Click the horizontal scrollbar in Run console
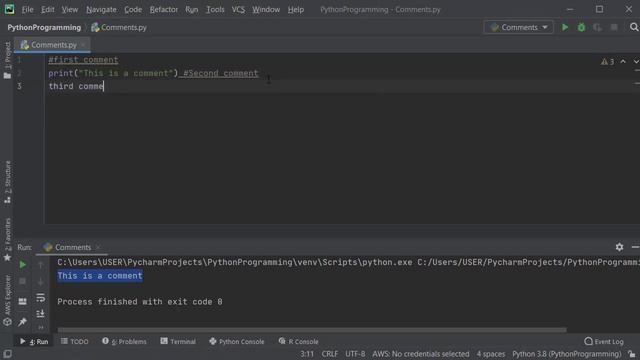 click(312, 330)
